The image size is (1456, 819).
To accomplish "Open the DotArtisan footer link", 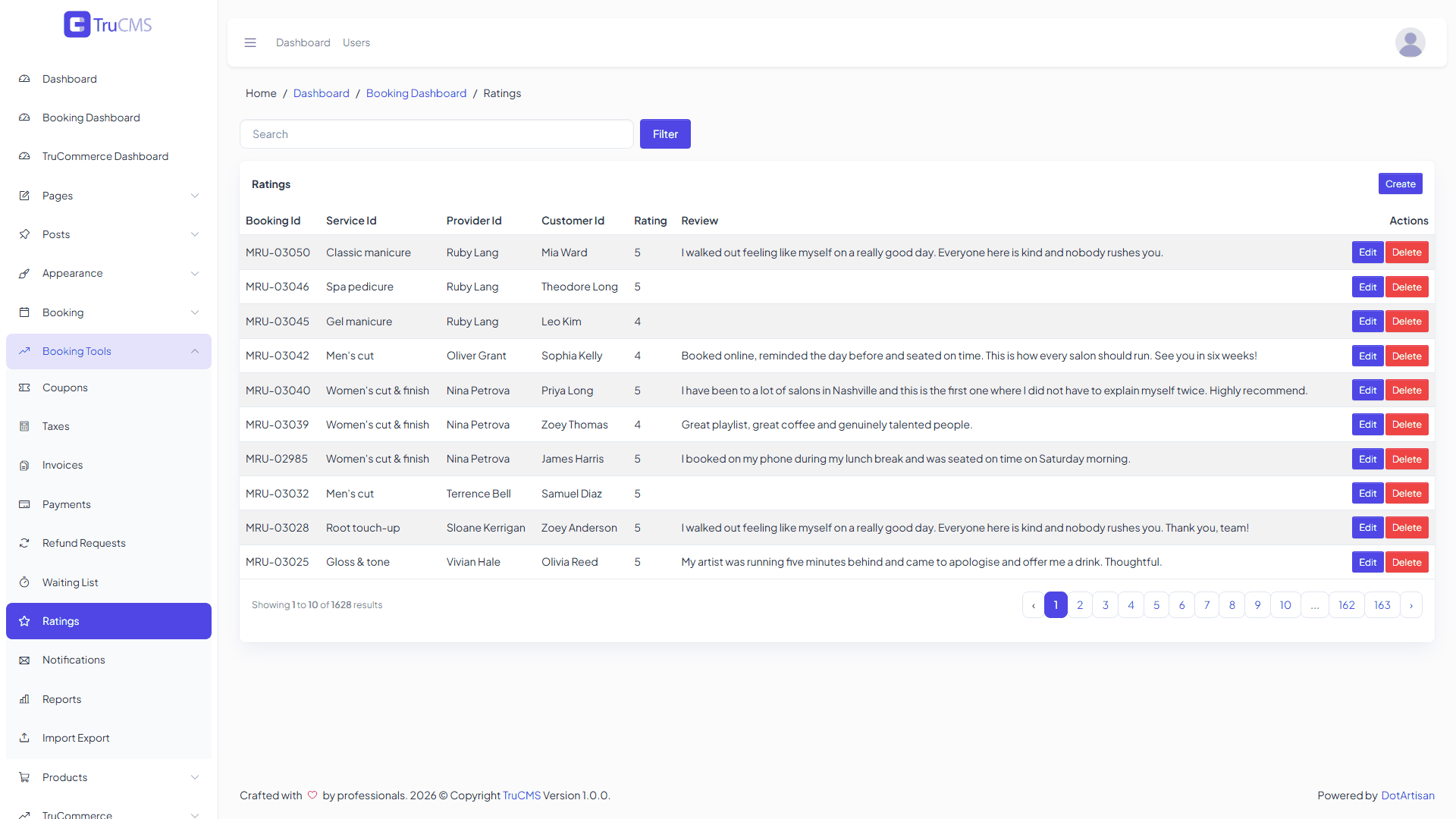I will pos(1407,795).
